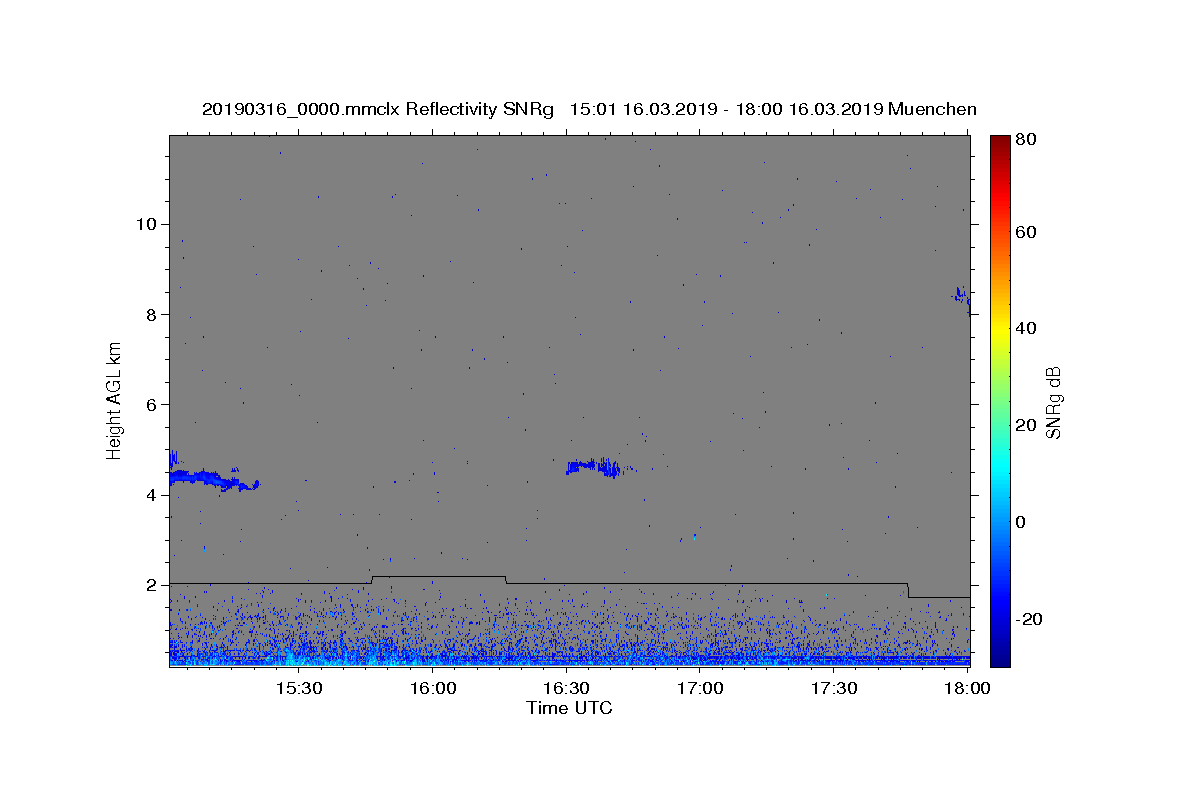Click the height axis label 4
Screen dimensions: 1200x800
pos(151,494)
